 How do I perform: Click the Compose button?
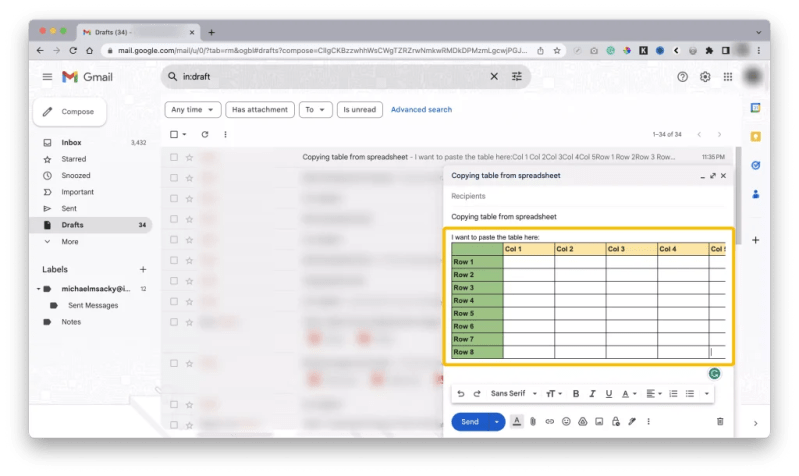coord(70,112)
